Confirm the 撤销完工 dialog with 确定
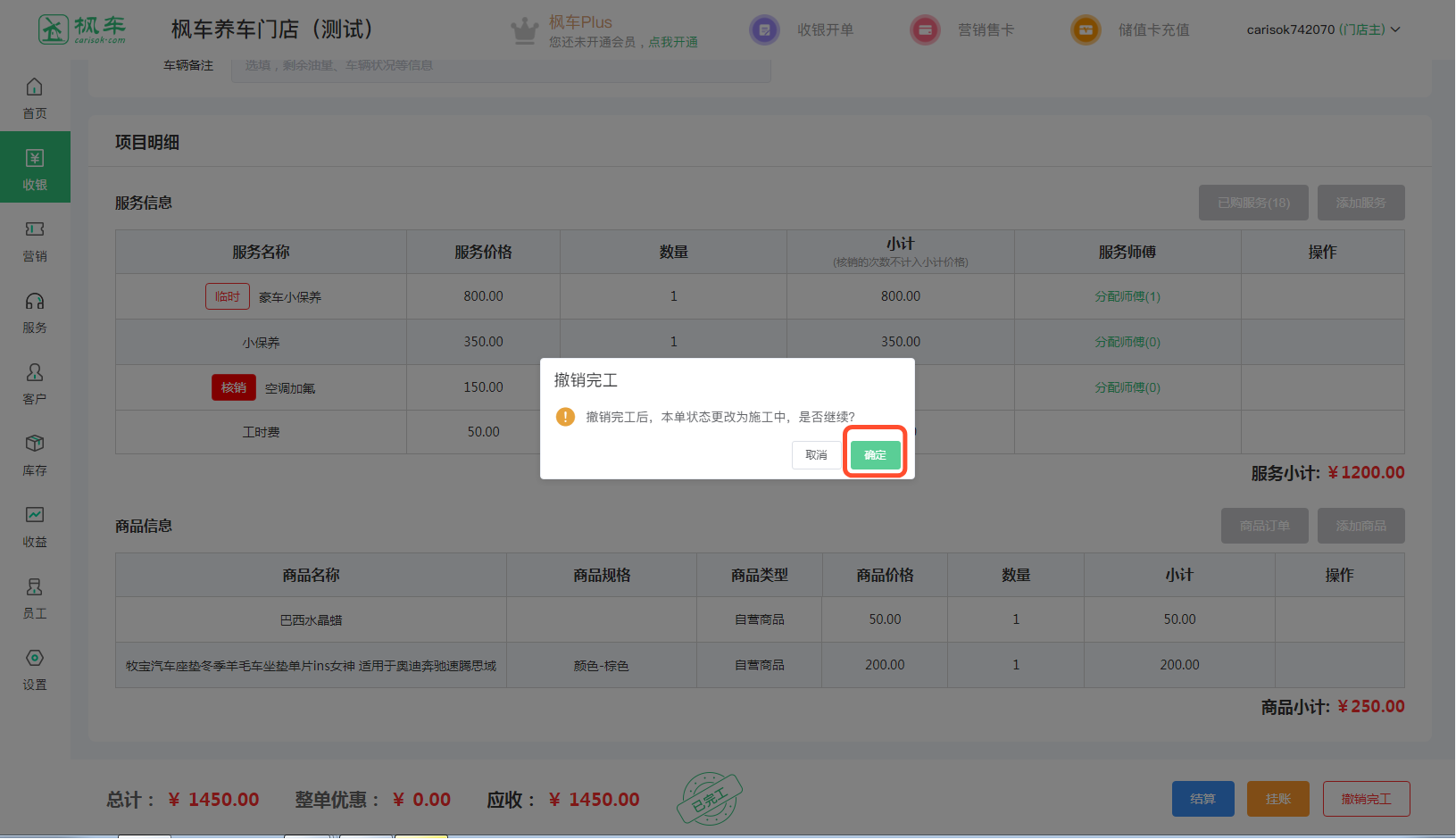This screenshot has width=1456, height=839. pyautogui.click(x=875, y=455)
